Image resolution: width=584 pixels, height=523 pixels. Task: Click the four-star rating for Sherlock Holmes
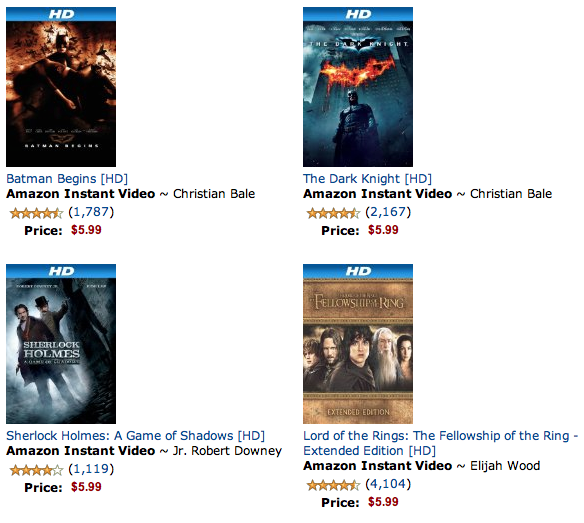tap(36, 470)
